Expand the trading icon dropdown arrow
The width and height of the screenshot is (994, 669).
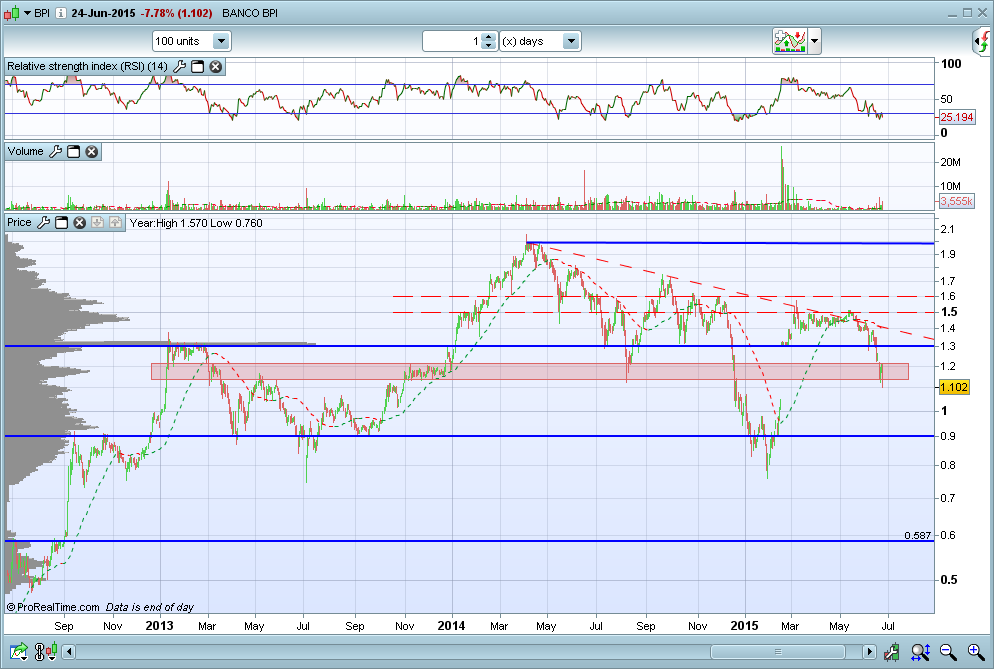point(815,41)
